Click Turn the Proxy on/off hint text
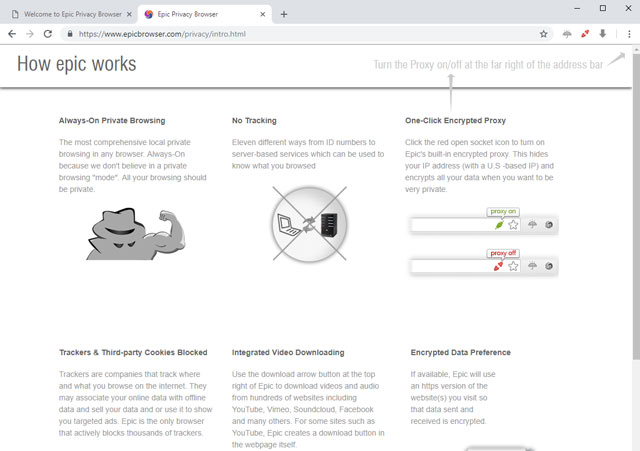This screenshot has width=640, height=451. tap(488, 64)
